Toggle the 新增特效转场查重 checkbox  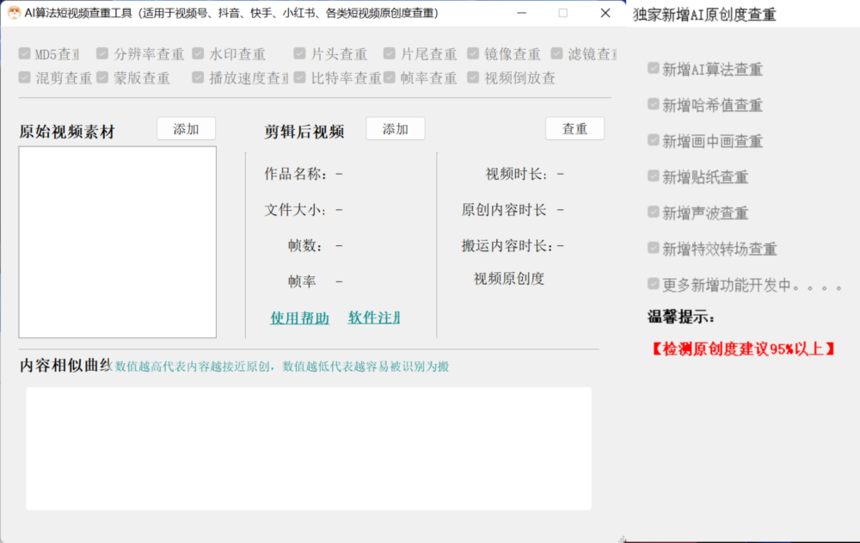654,248
